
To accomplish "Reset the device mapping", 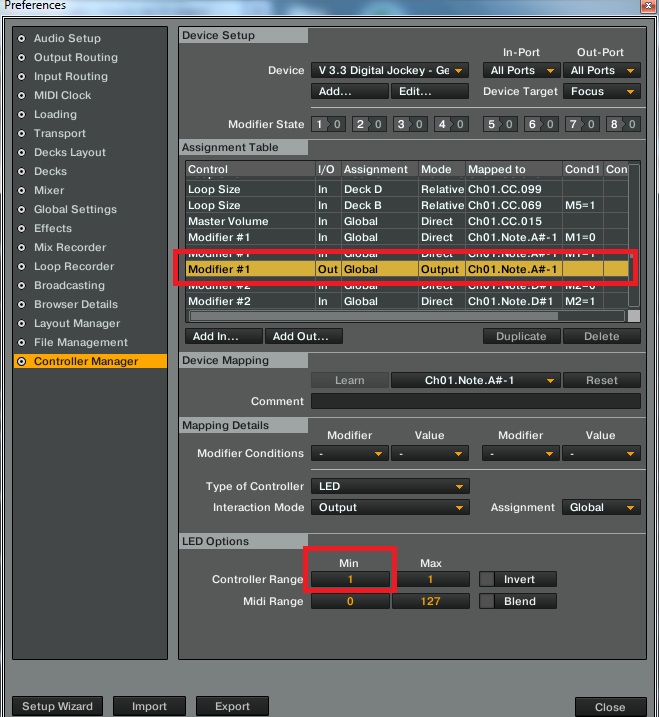I will [x=601, y=380].
